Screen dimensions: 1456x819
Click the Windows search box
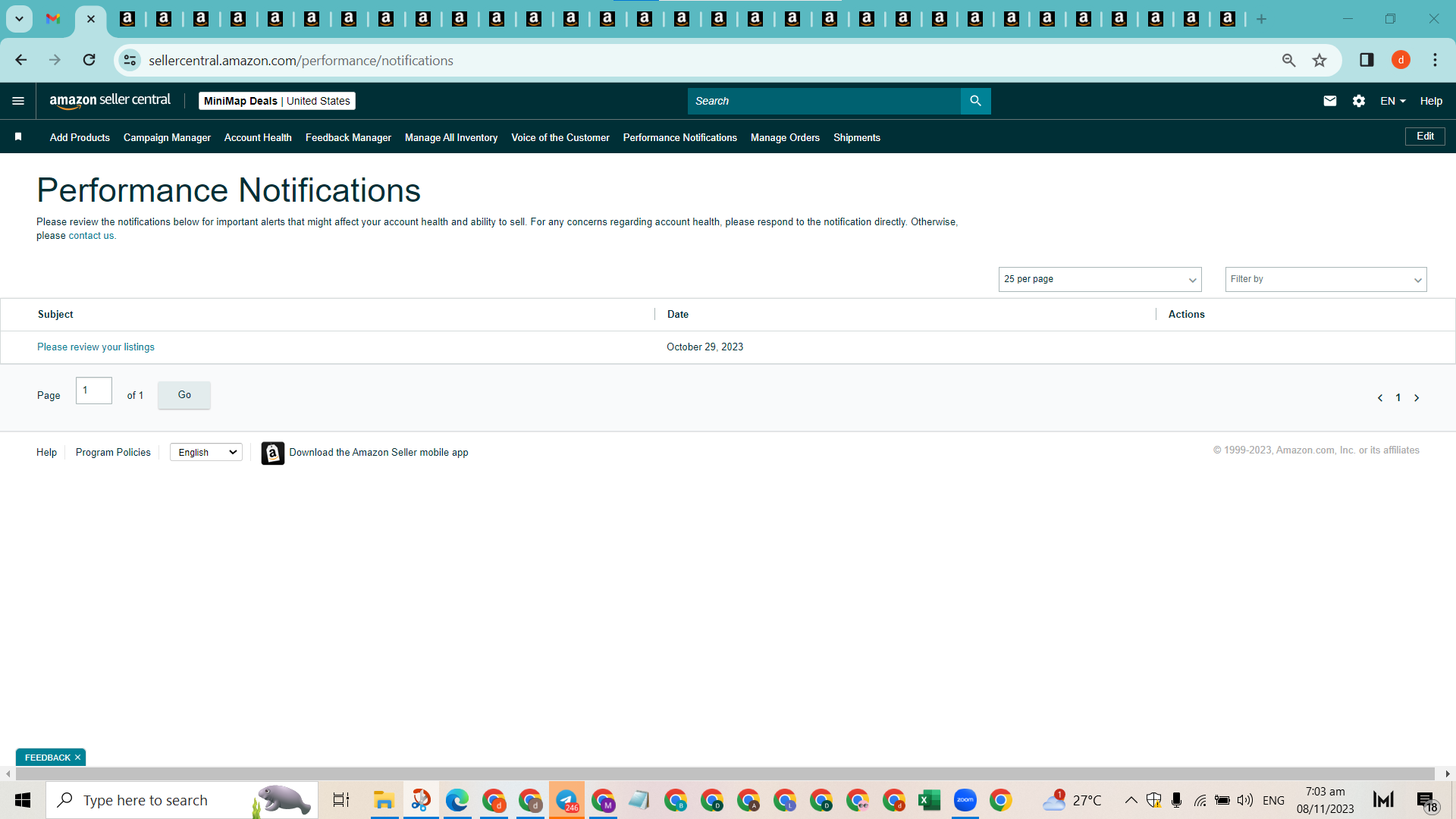[x=182, y=800]
